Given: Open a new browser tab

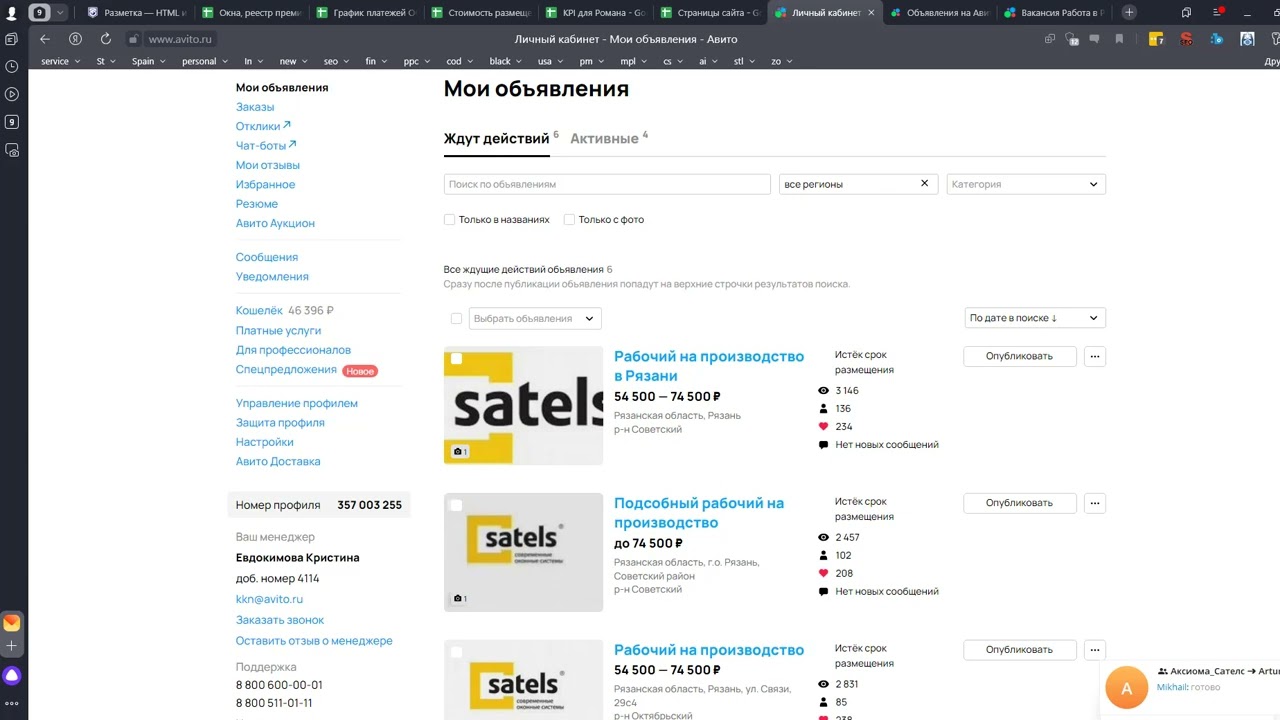Looking at the screenshot, I should [1129, 12].
